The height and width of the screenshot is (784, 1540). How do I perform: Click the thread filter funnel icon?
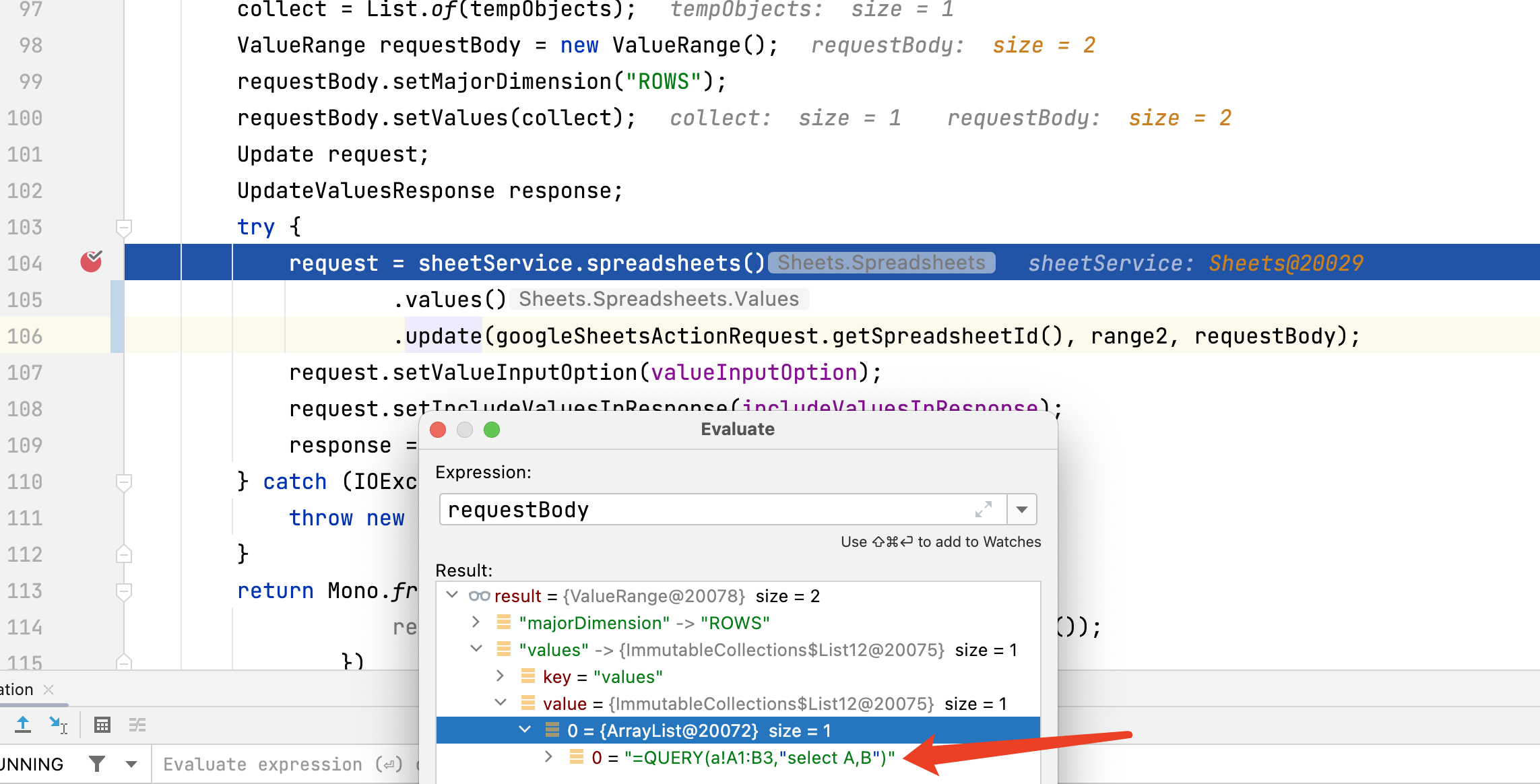click(x=97, y=764)
